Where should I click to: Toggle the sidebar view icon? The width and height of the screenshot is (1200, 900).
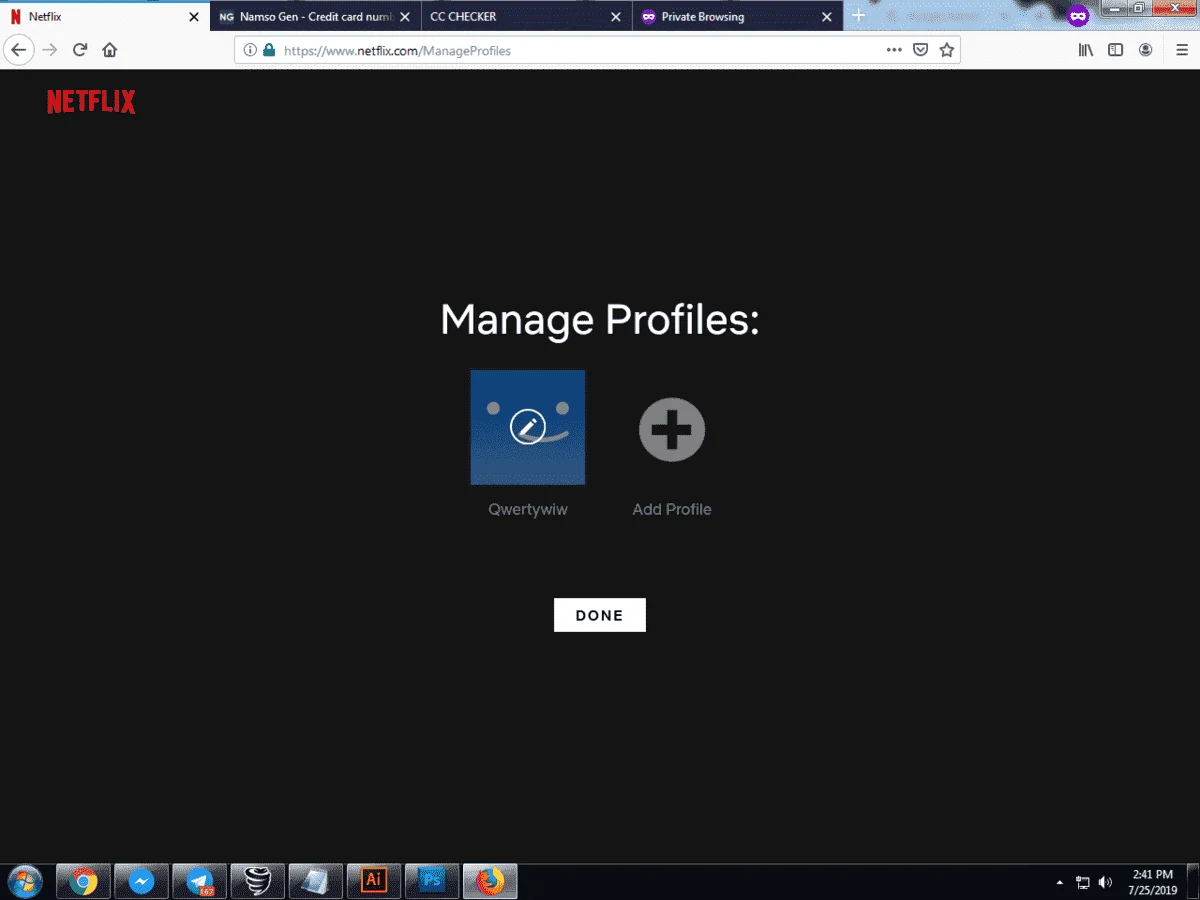click(x=1115, y=50)
